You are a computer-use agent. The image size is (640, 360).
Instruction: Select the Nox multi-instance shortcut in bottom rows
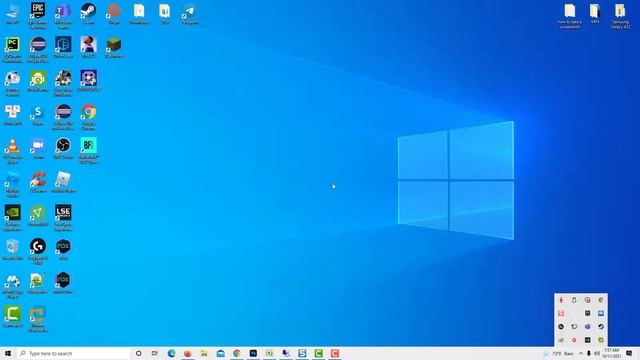(63, 283)
